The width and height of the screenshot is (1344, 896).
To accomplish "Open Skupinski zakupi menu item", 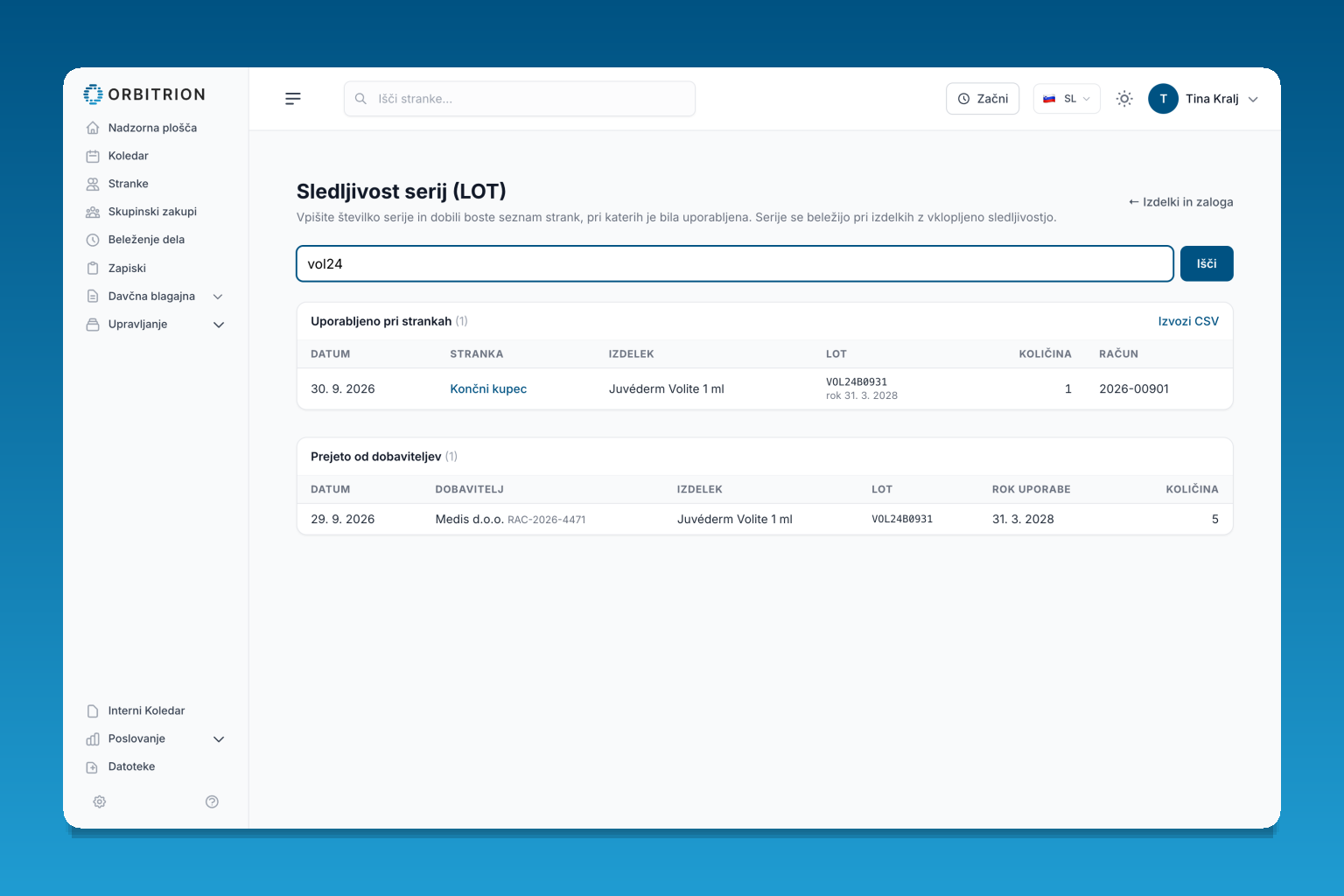I will pos(152,212).
